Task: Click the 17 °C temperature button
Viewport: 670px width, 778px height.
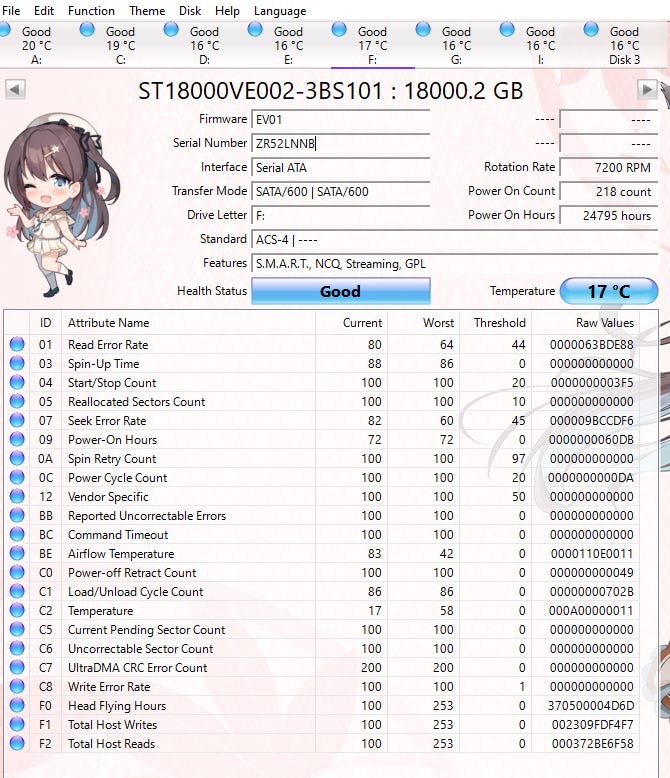Action: click(x=609, y=291)
